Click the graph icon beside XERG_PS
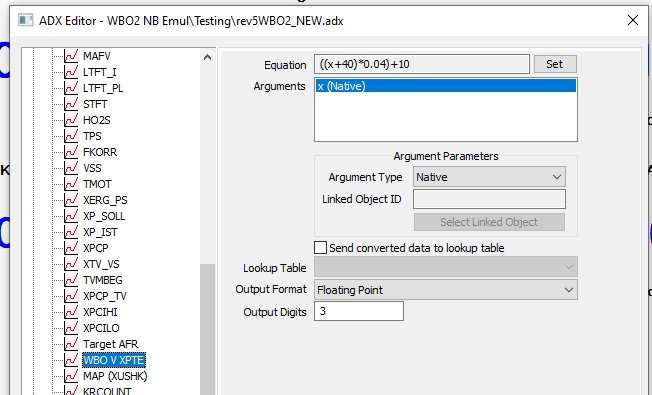Screen dimensions: 652x395 (71, 200)
